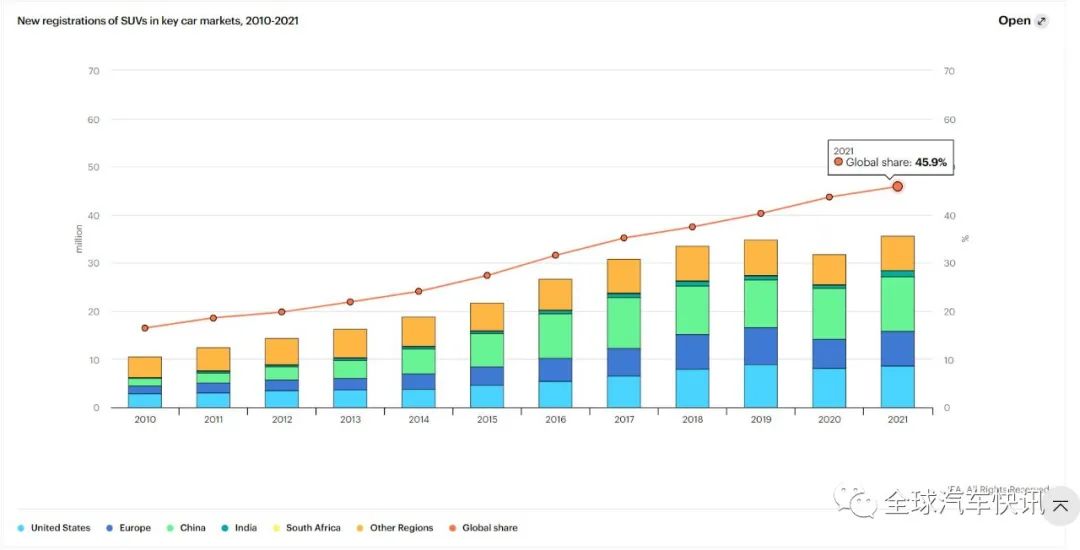
Task: Click the 2019 global share data point
Action: (761, 213)
